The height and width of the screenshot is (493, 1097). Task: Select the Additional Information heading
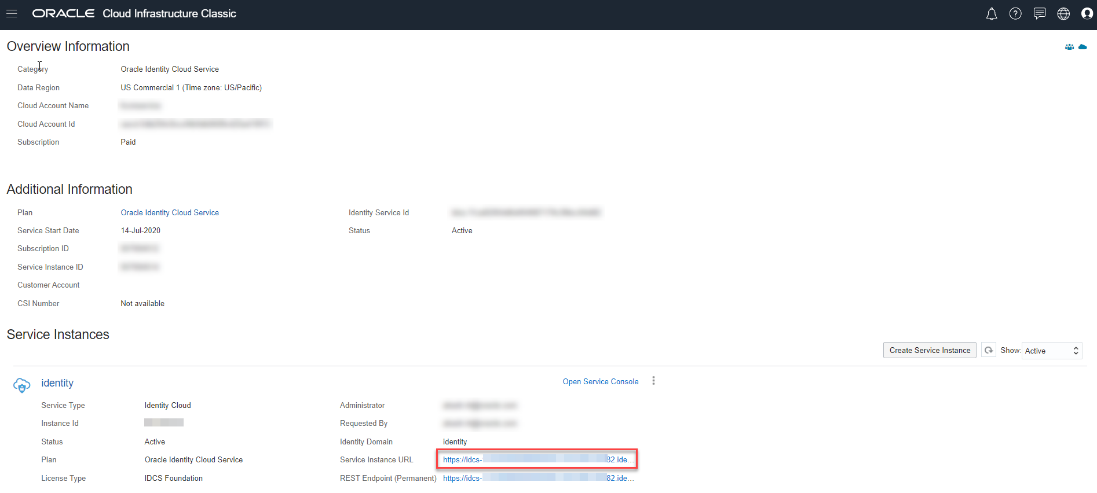pos(69,190)
